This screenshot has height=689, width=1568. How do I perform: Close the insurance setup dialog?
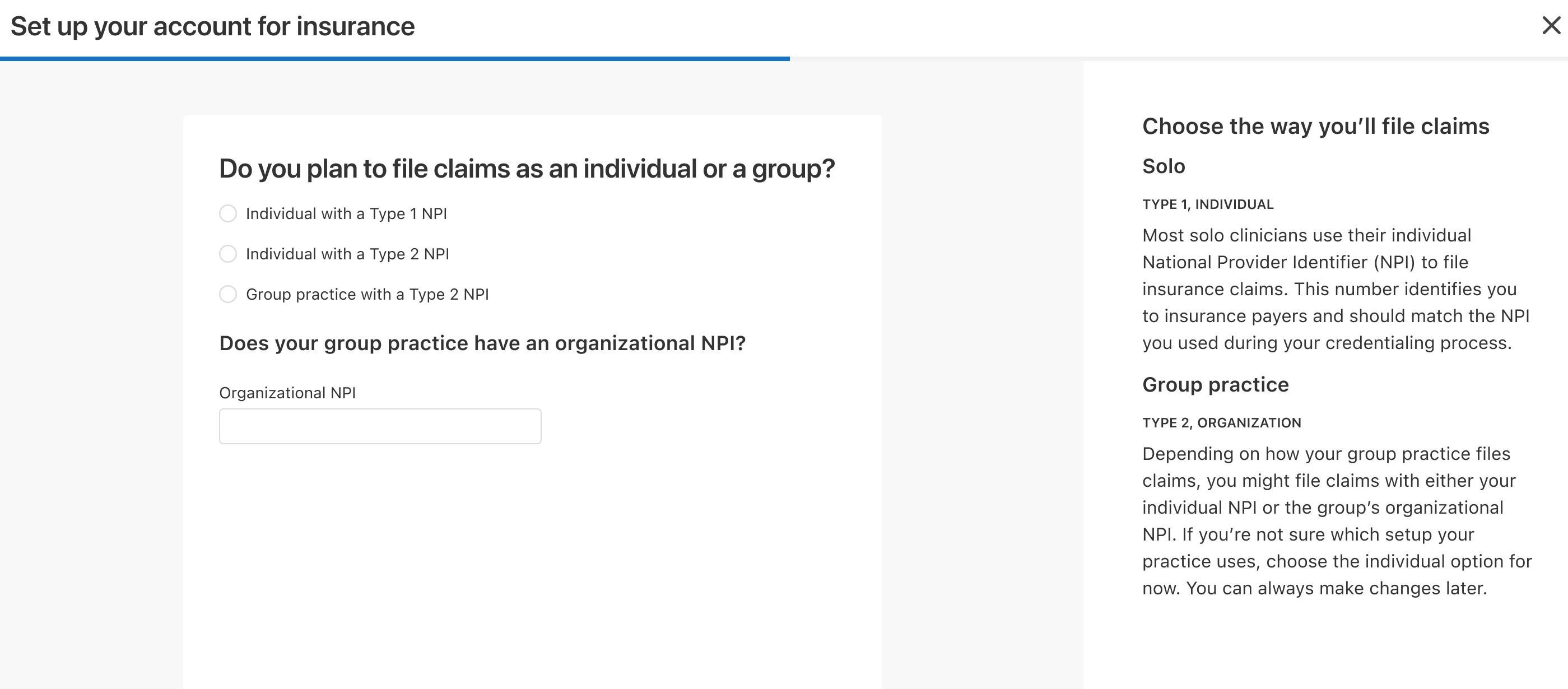click(x=1551, y=26)
